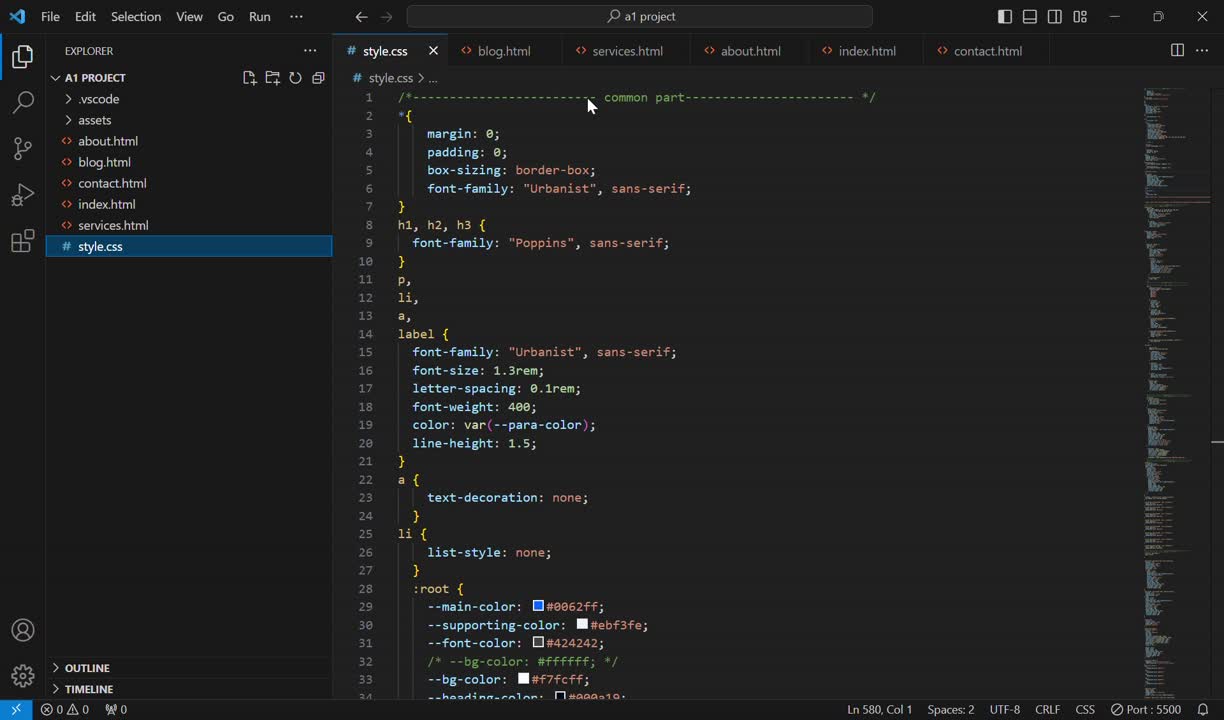This screenshot has height=720, width=1224.
Task: Open the Search view in activity bar
Action: point(22,103)
